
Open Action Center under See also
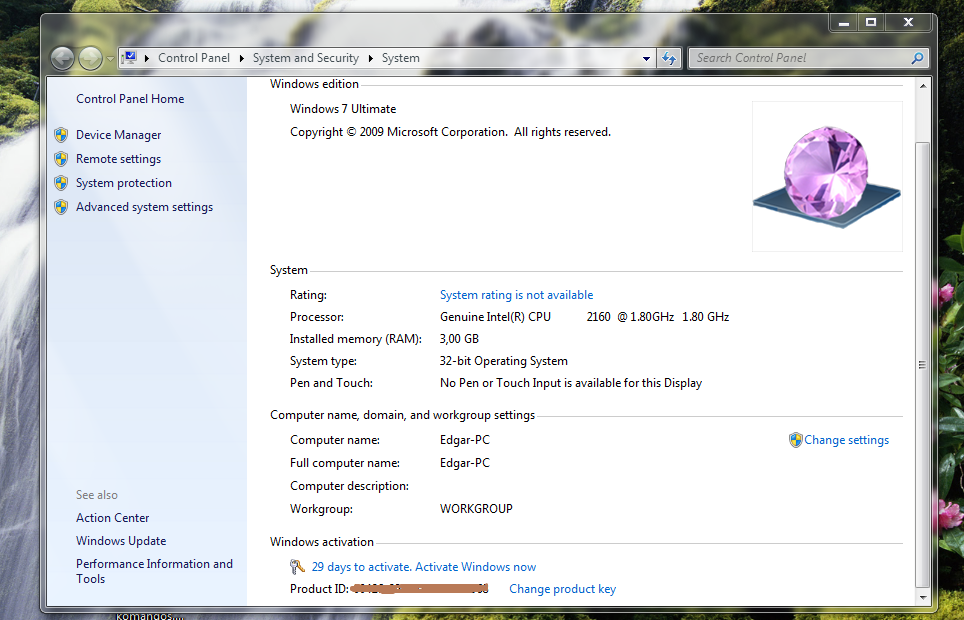(x=113, y=518)
